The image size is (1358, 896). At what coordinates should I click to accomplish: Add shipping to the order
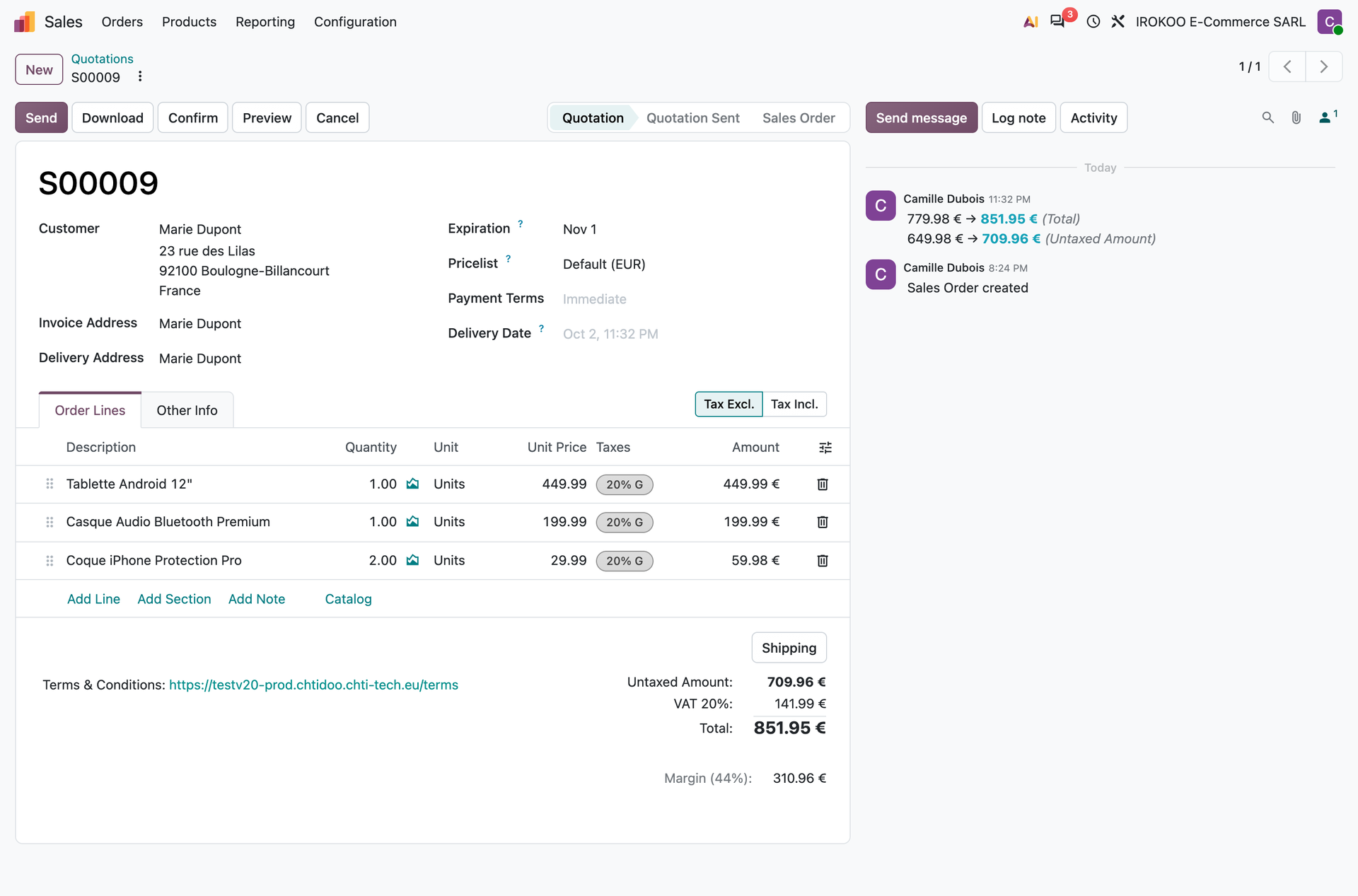(x=789, y=648)
